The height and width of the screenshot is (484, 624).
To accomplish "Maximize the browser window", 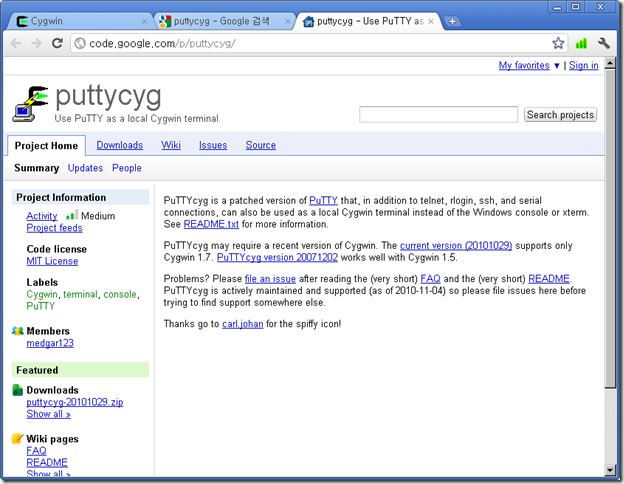I will coord(575,7).
